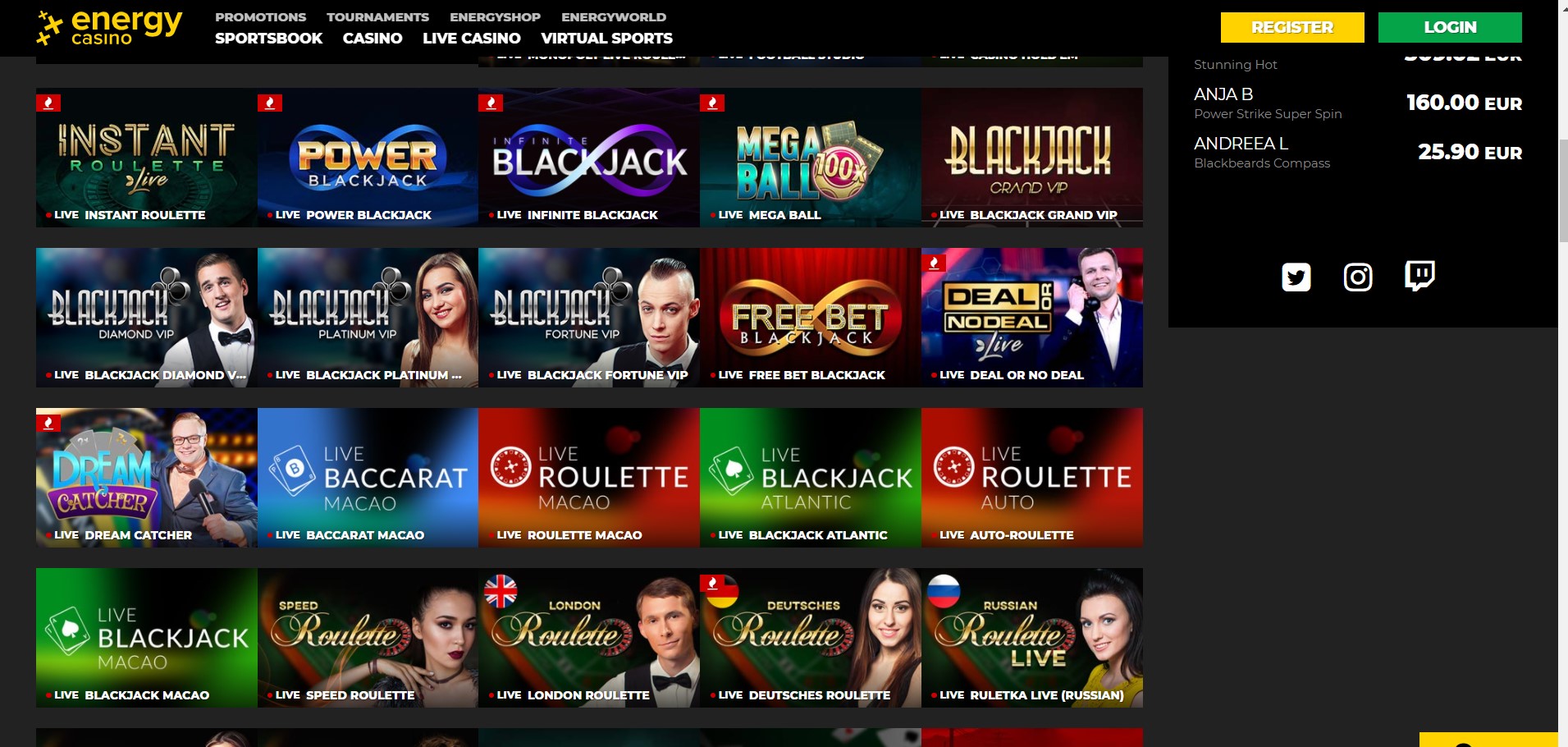Click the Energy Casino logo
Viewport: 1568px width, 747px height.
coord(109,27)
